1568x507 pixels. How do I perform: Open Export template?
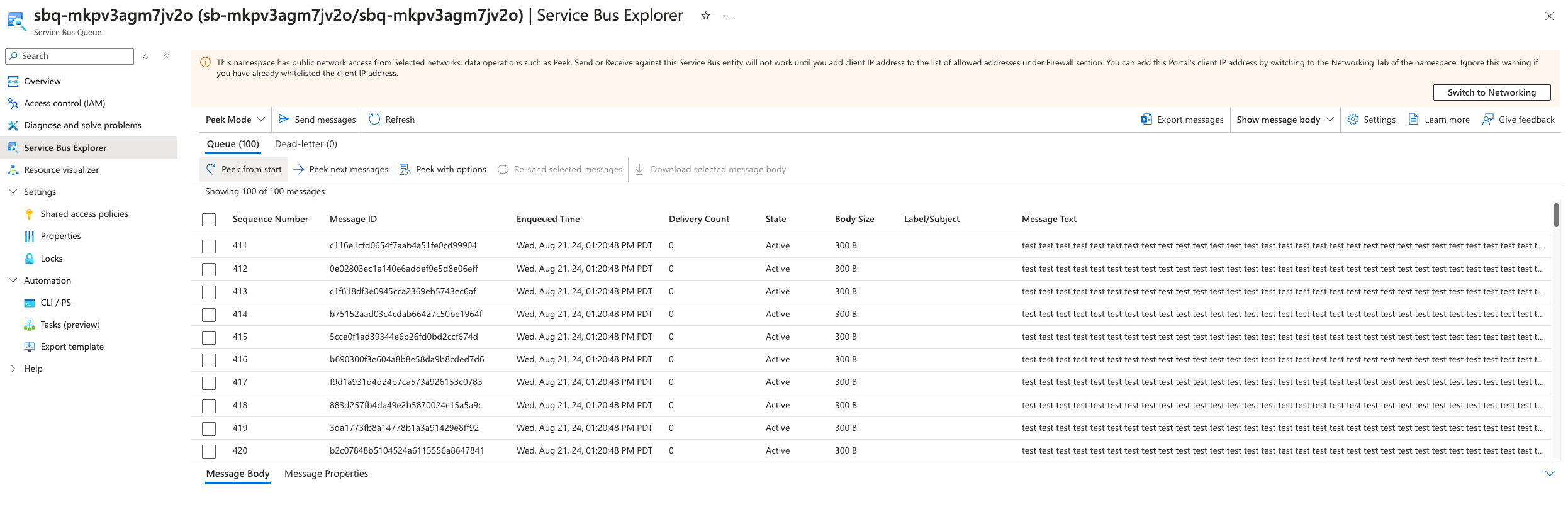click(72, 347)
